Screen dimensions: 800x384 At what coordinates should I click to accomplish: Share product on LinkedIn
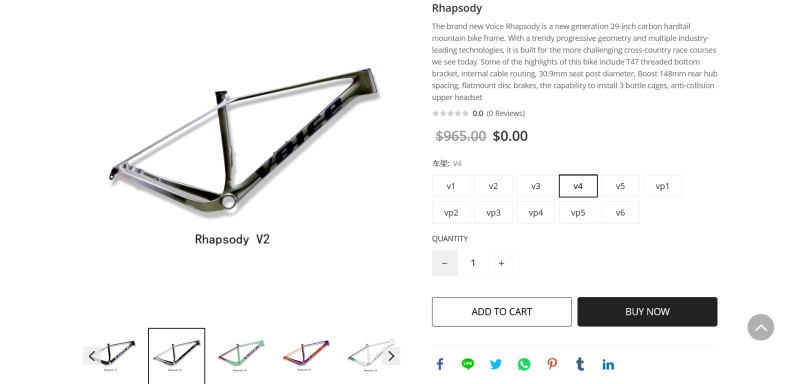coord(608,364)
